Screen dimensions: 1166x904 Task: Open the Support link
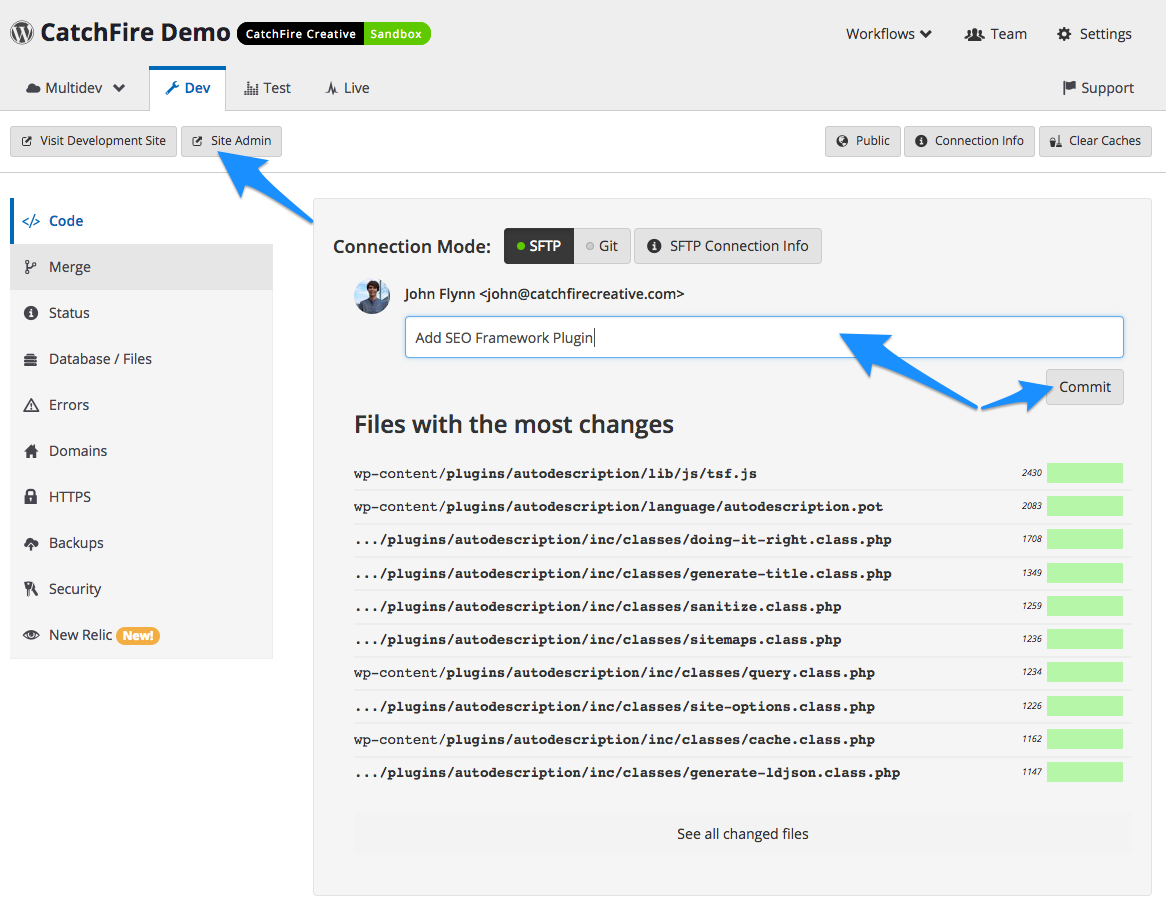click(1098, 88)
